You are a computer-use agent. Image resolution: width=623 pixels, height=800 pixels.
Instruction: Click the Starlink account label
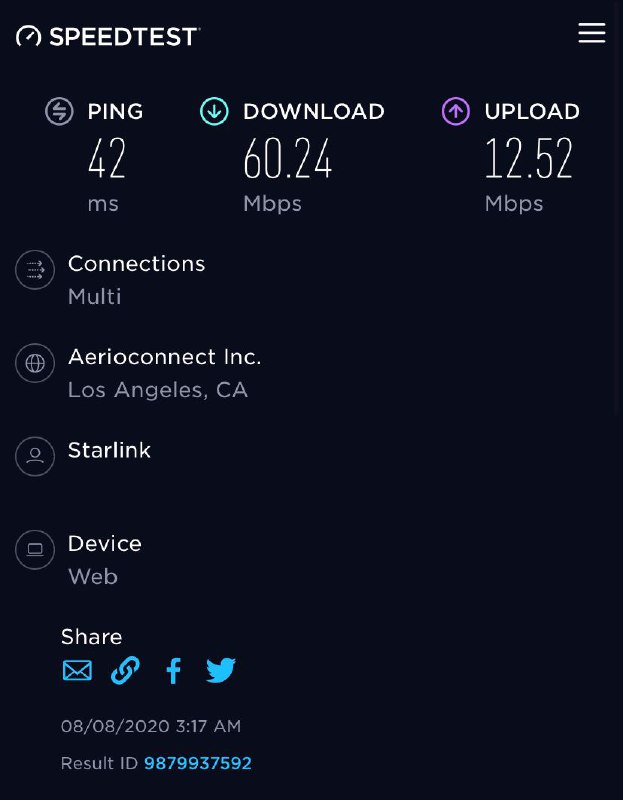pos(109,450)
